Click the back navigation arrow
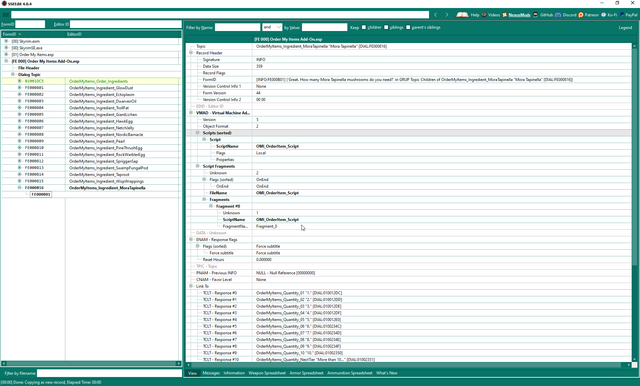 click(436, 15)
